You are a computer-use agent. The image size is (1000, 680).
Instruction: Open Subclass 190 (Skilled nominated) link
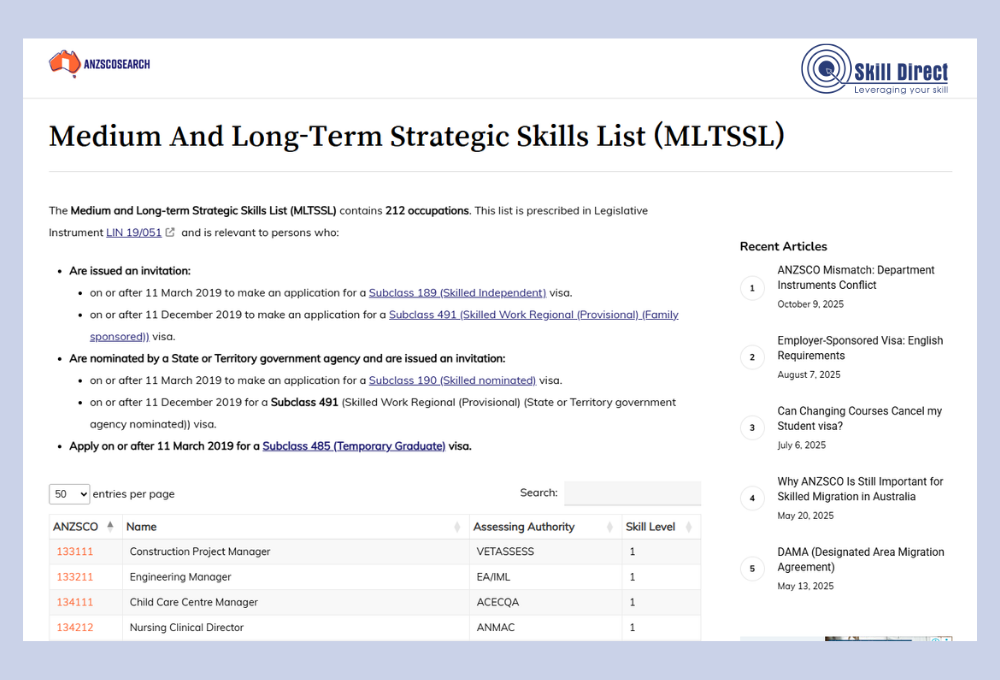pos(453,380)
